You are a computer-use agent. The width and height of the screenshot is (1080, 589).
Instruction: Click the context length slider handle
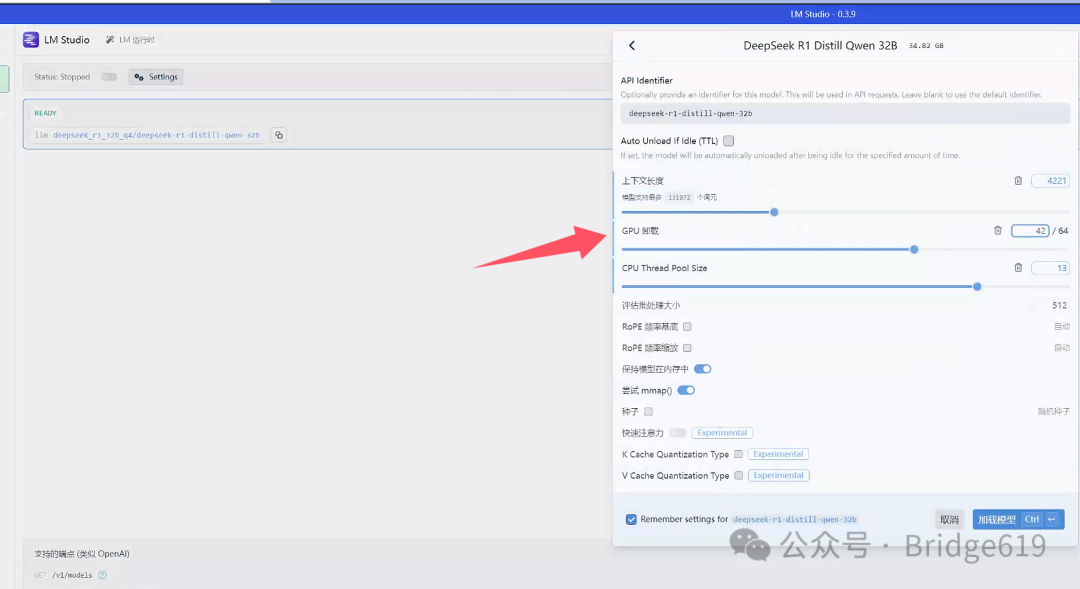point(774,212)
